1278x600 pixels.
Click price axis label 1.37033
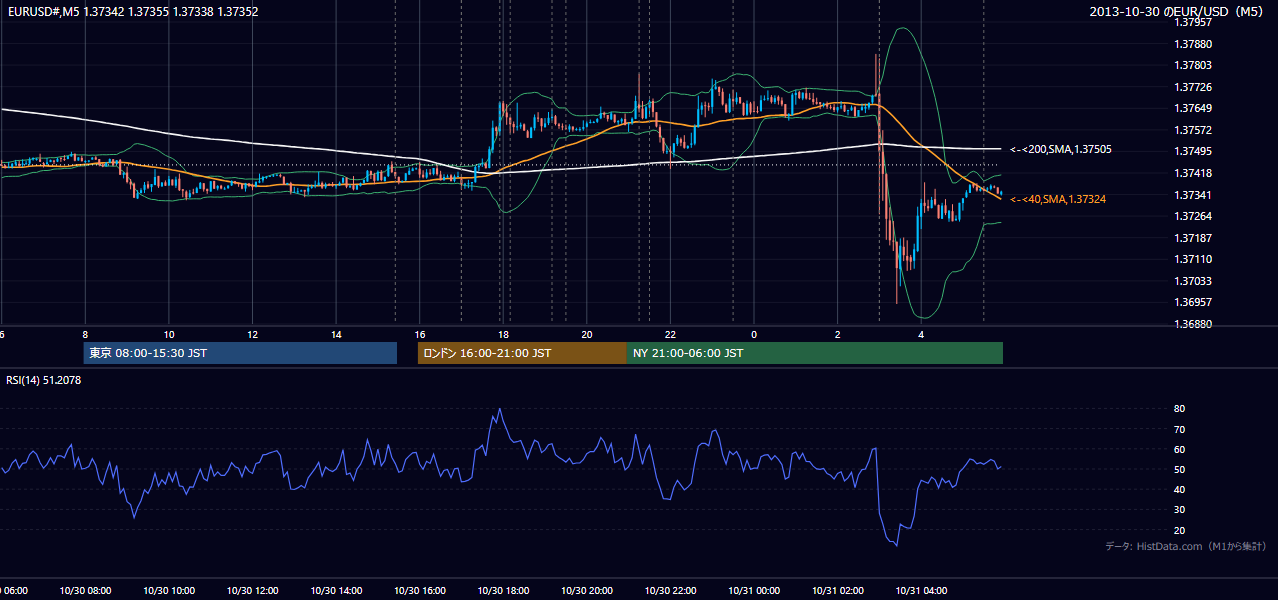1192,281
